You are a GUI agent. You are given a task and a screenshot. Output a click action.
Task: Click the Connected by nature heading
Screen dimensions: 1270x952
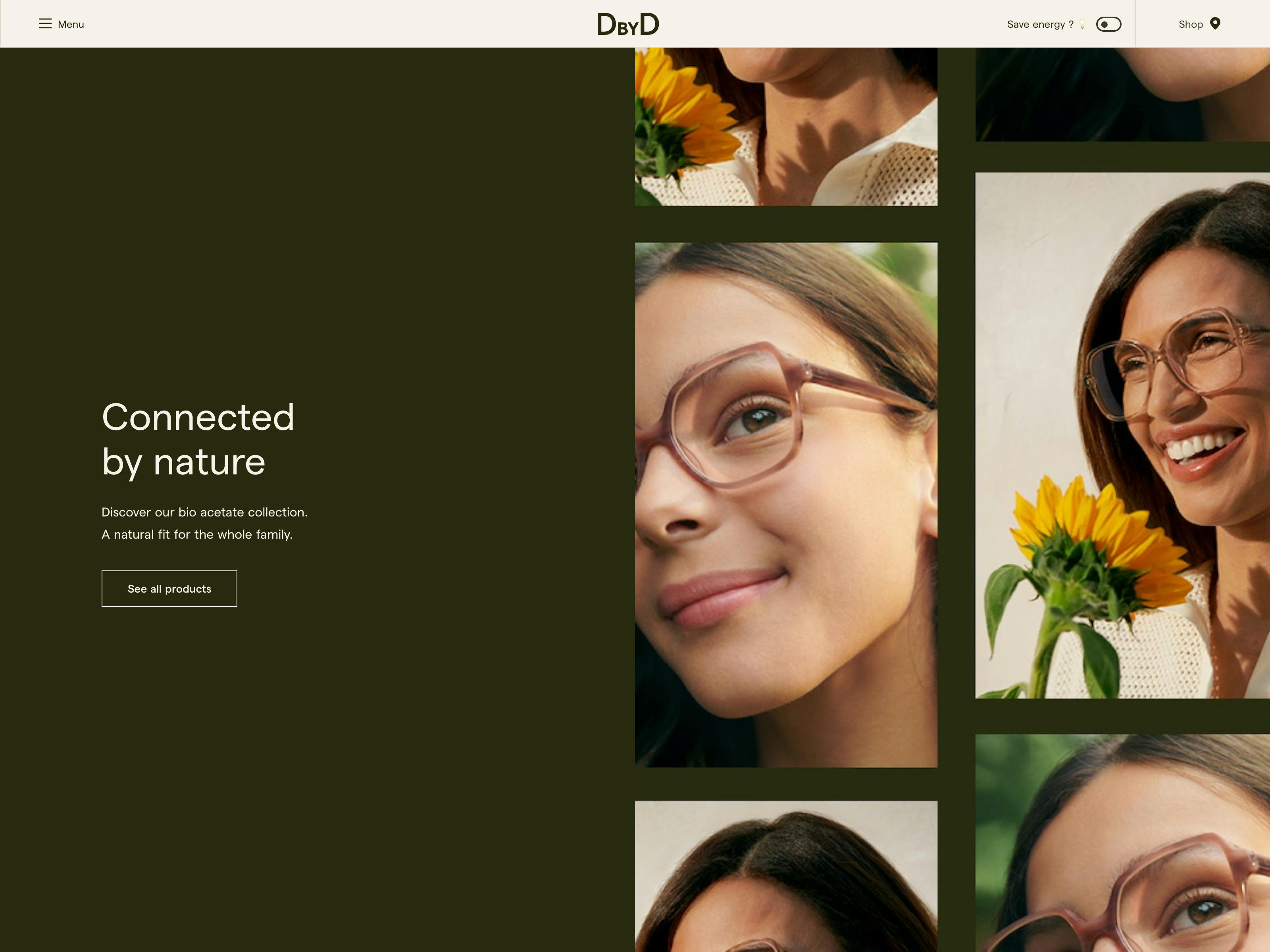[198, 439]
